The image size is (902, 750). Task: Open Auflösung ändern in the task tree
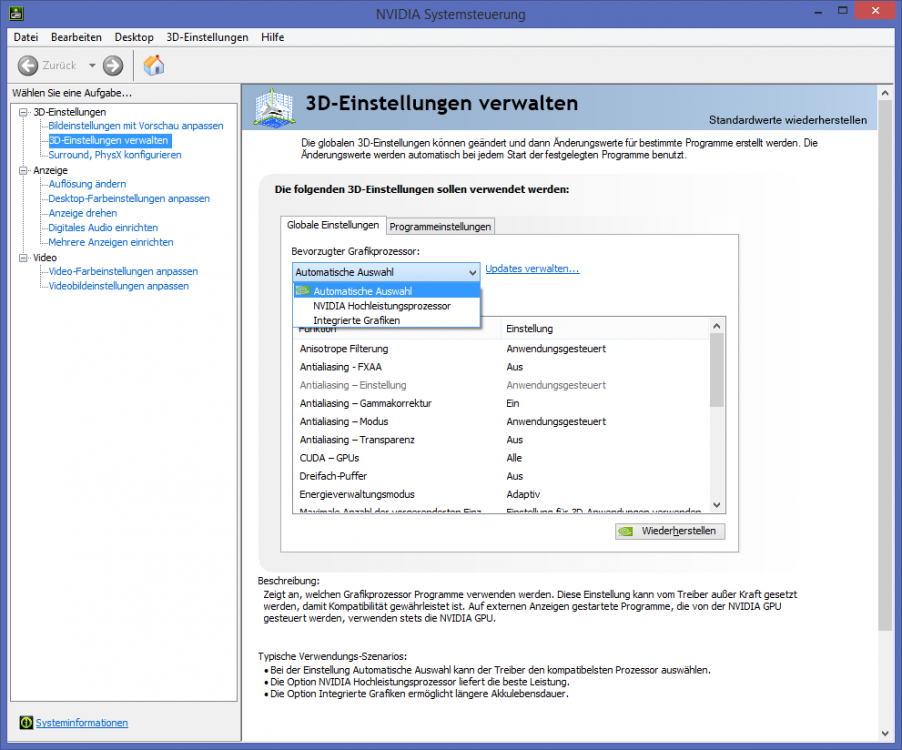coord(87,184)
